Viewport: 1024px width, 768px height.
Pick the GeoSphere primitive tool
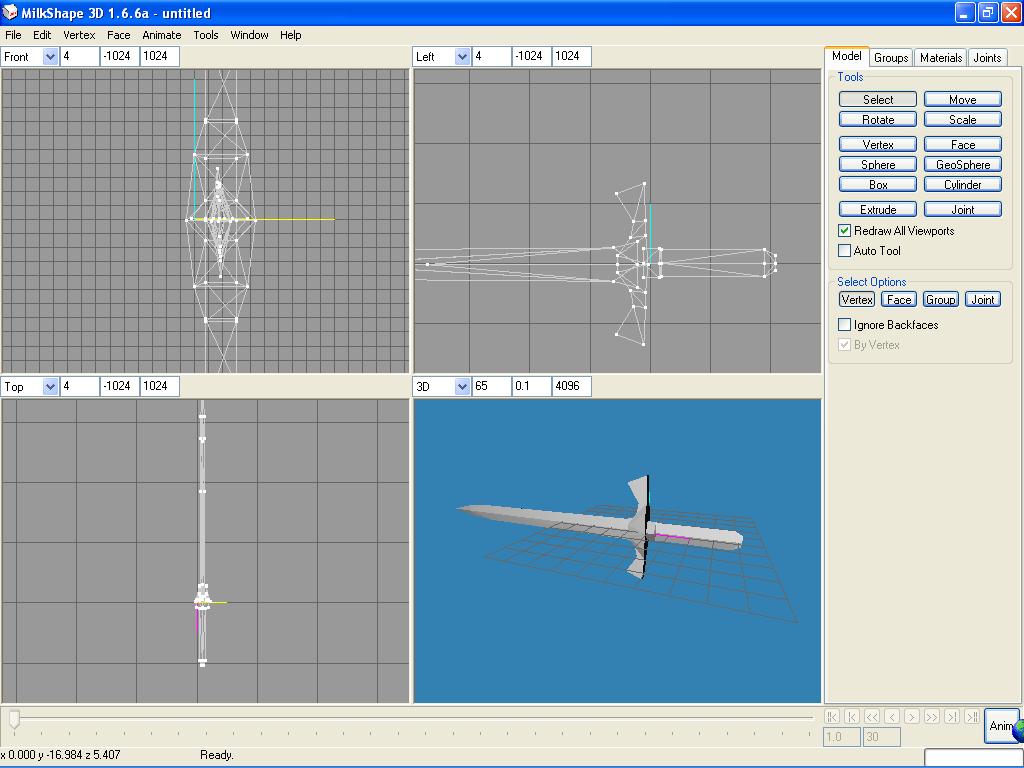[962, 165]
